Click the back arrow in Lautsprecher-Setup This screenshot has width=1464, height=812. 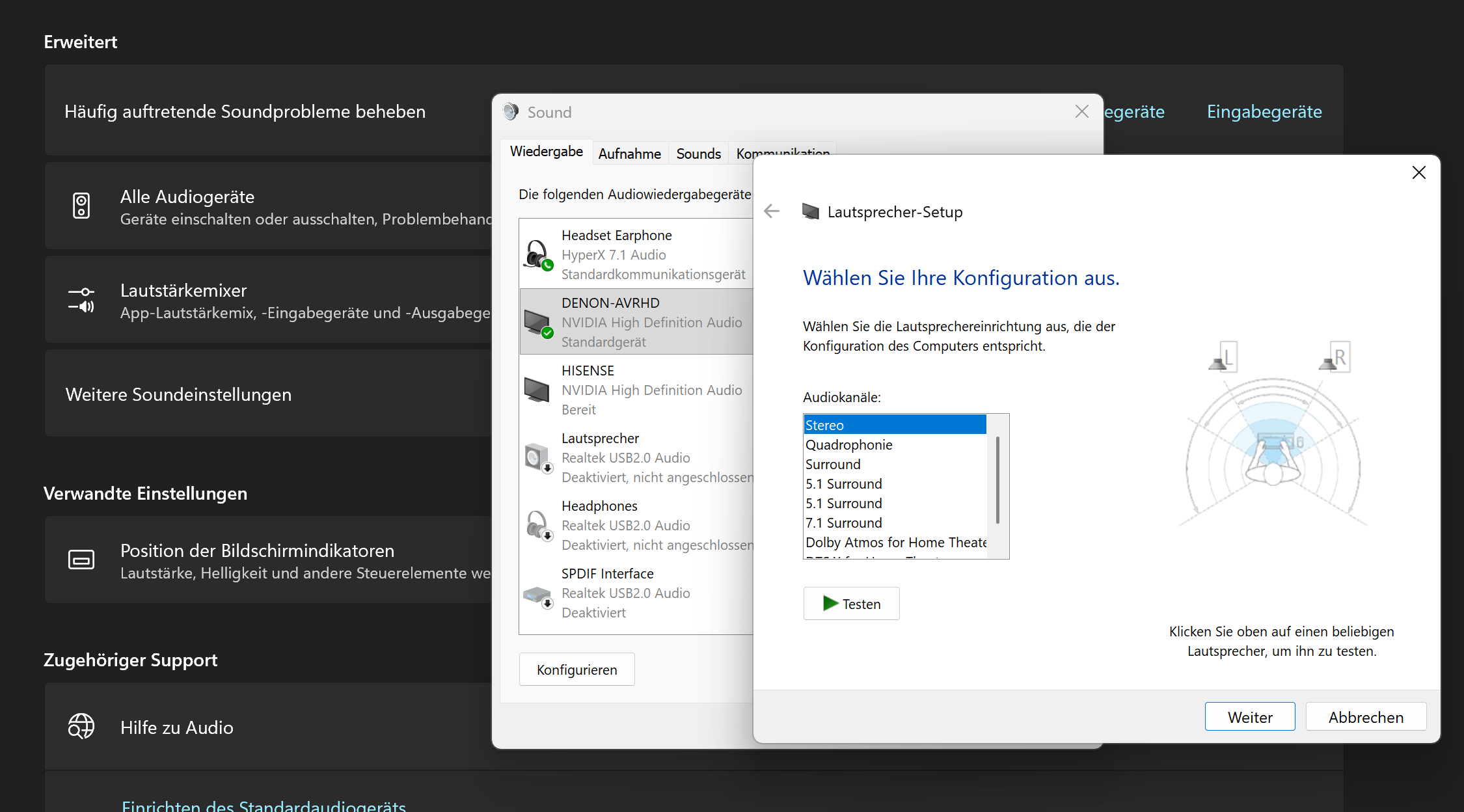pos(772,211)
